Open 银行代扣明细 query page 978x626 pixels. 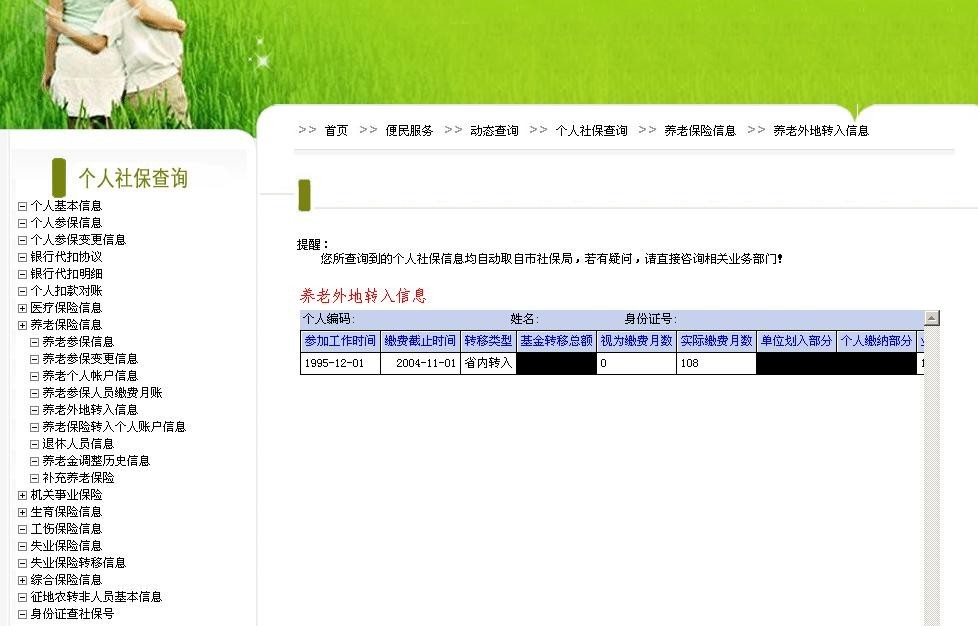tap(69, 273)
